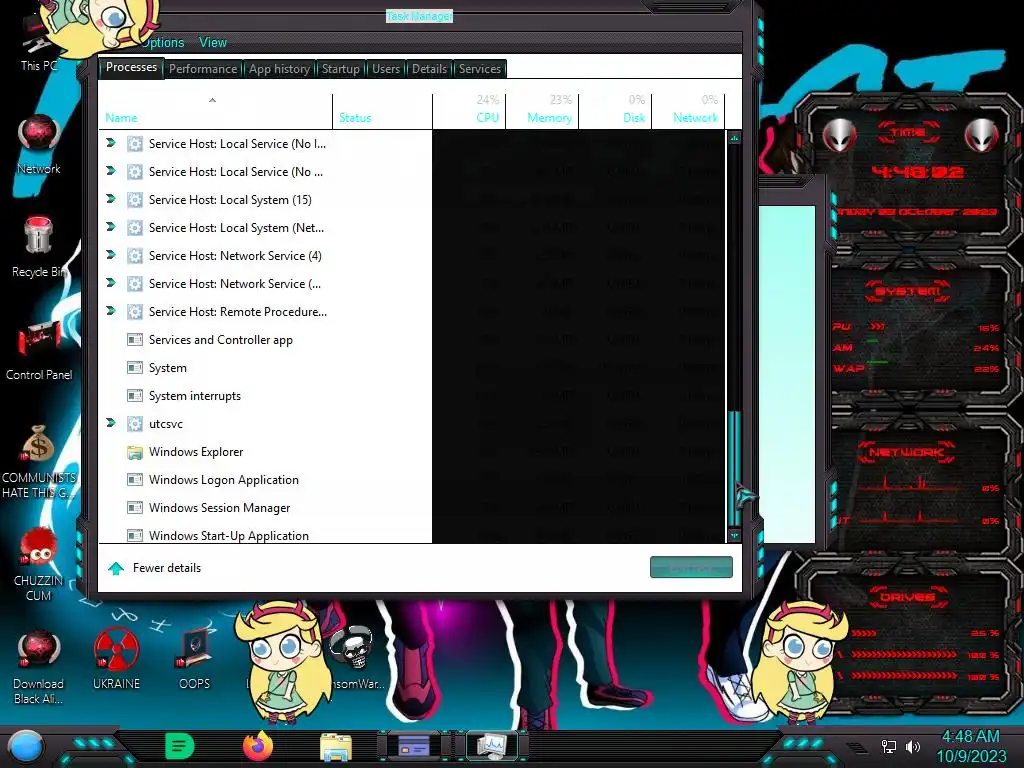Click the right alien head in TIME gadget

982,135
